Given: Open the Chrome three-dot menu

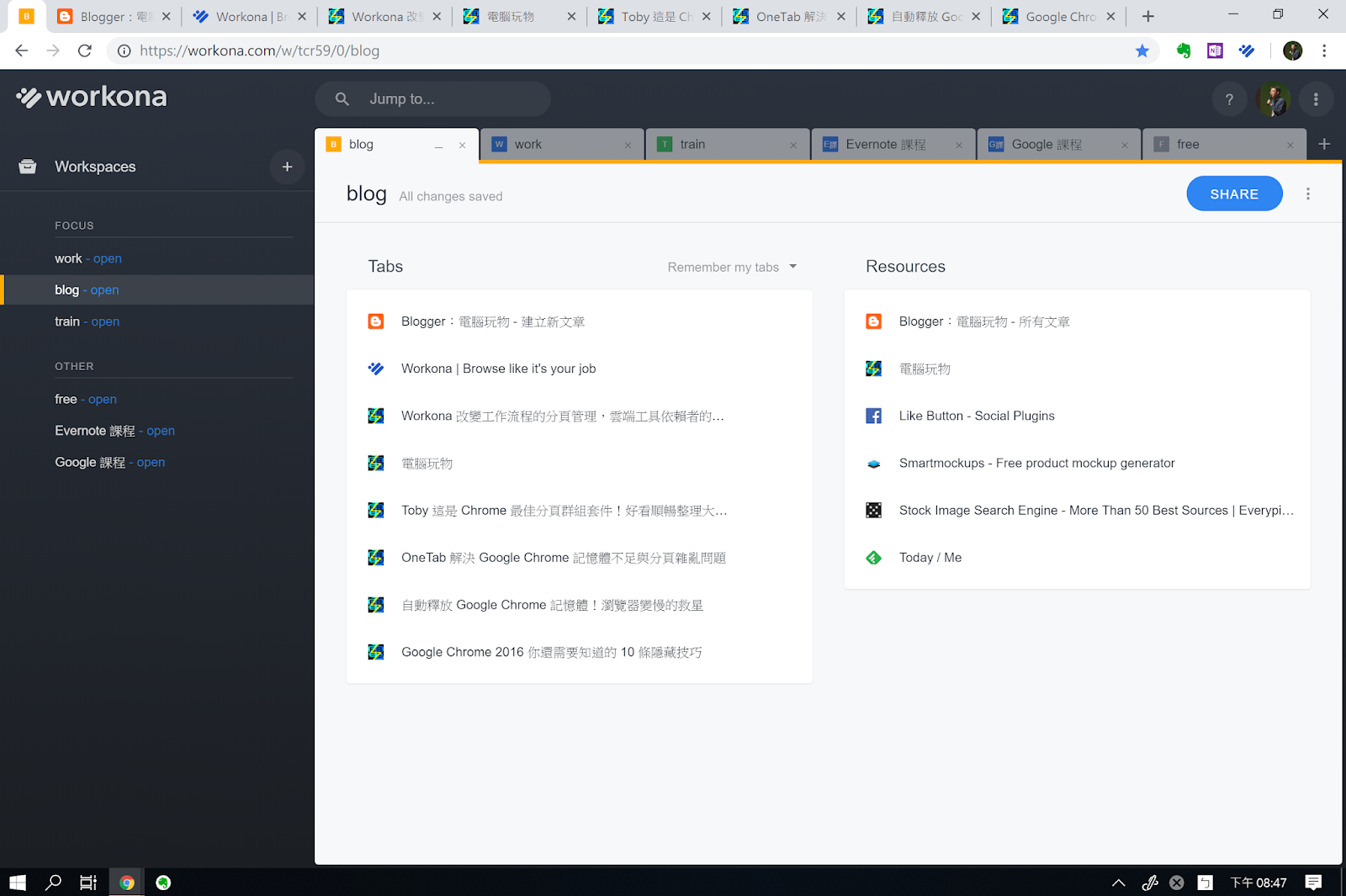Looking at the screenshot, I should pyautogui.click(x=1324, y=50).
